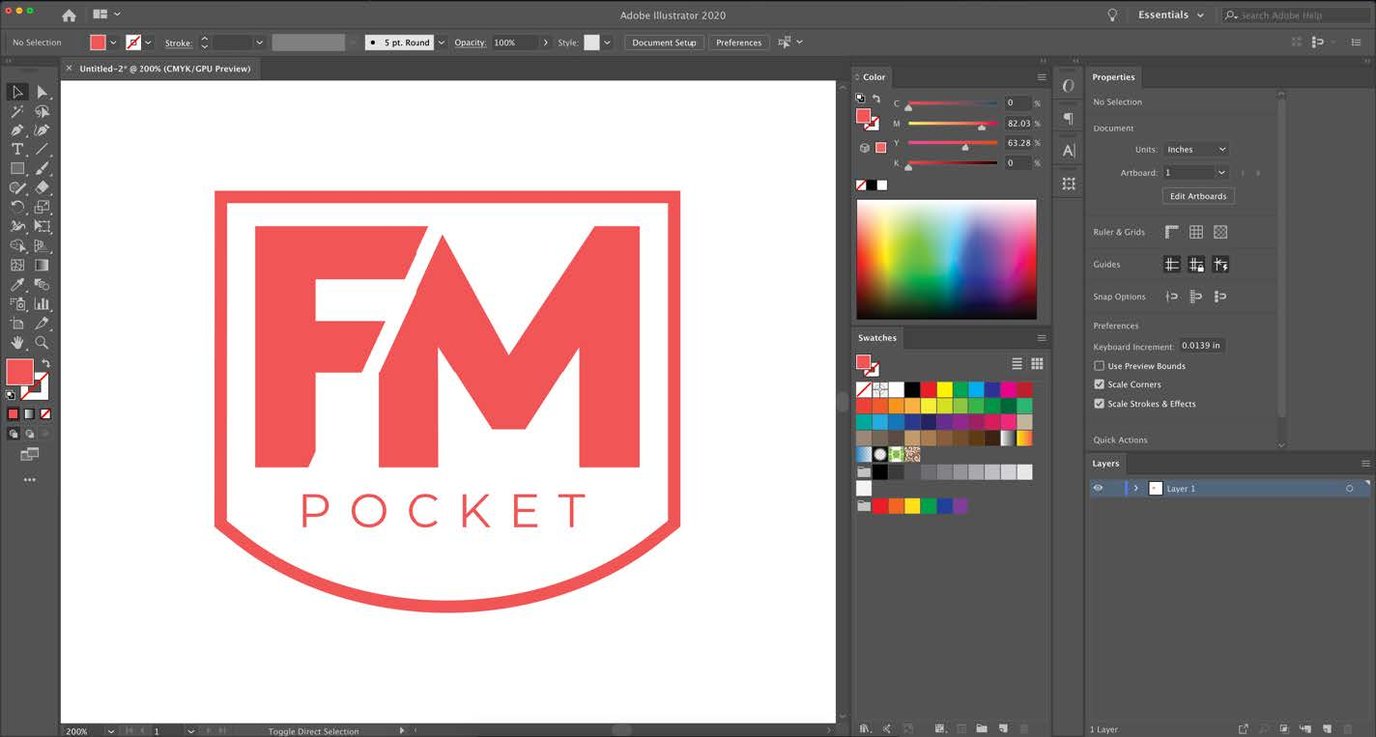Open the Units dropdown in Properties
Image resolution: width=1376 pixels, height=737 pixels.
tap(1196, 148)
